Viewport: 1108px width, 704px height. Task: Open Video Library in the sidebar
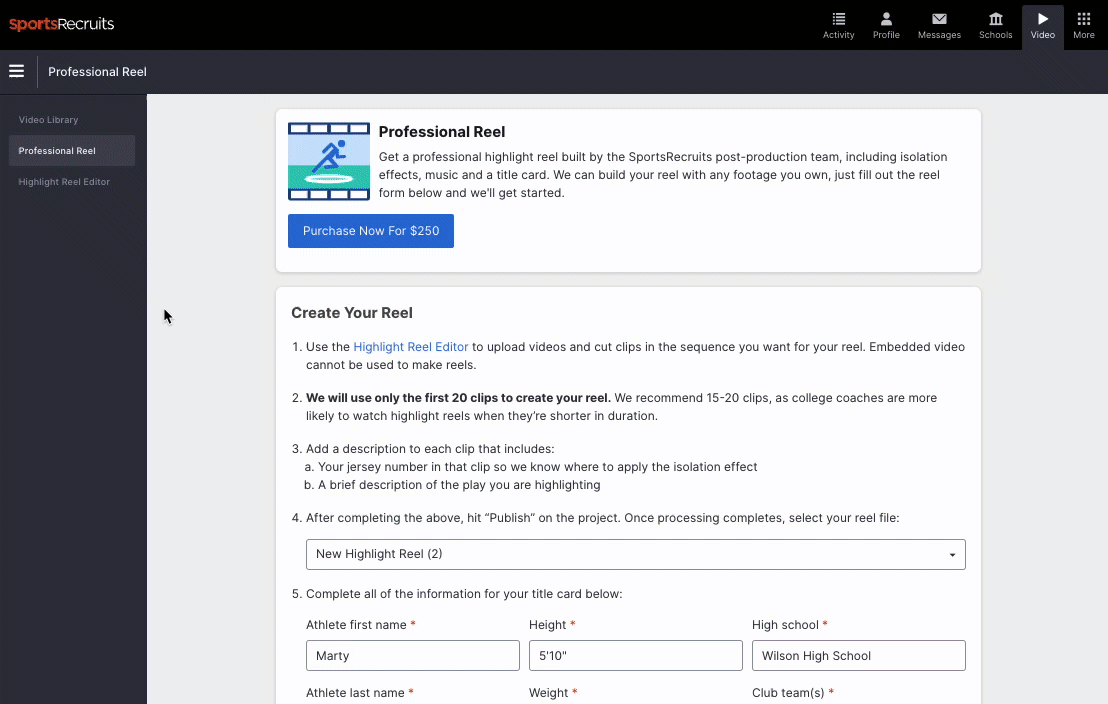pos(48,119)
